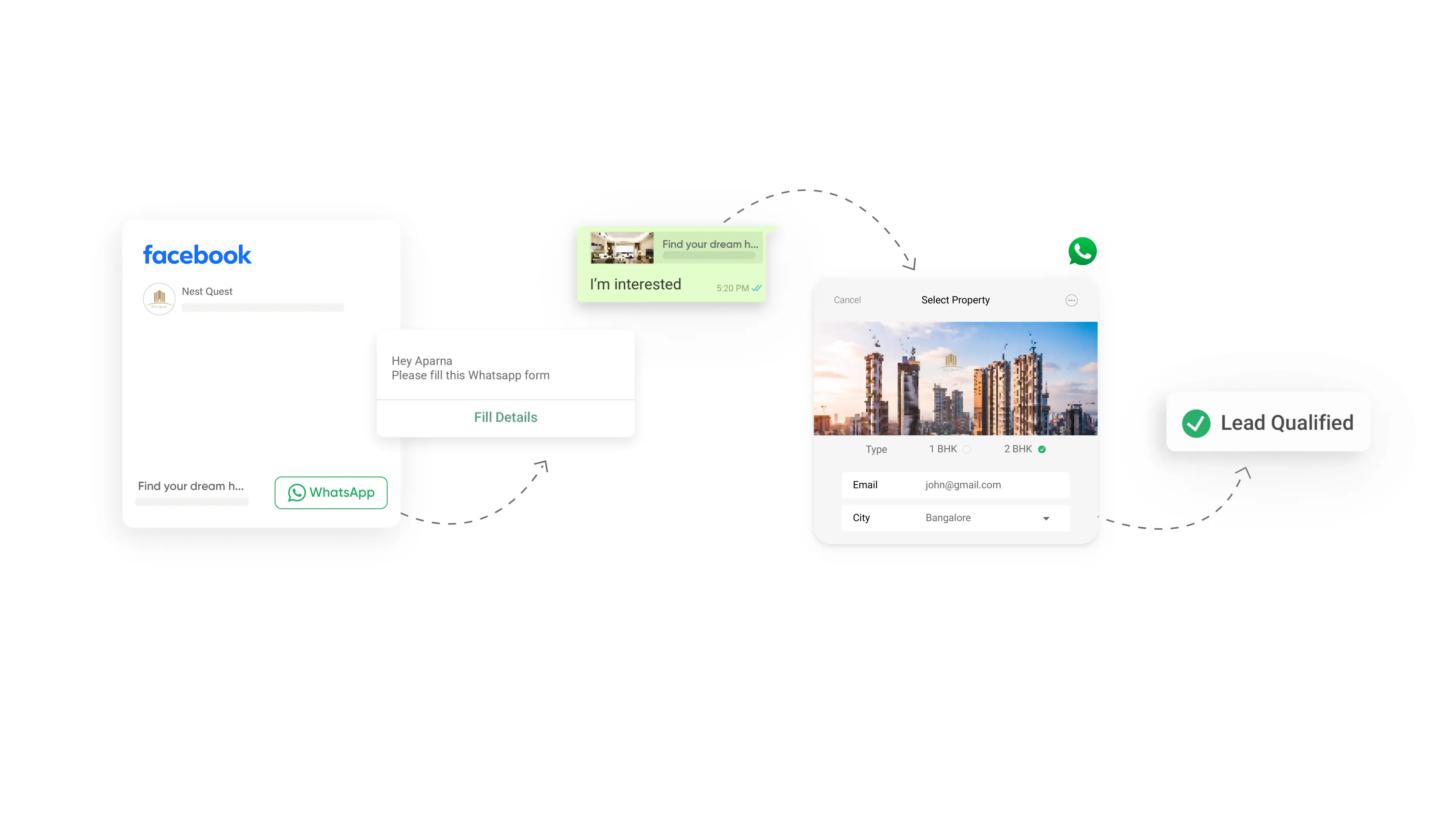Click 'Find your dream h...' in Facebook ad
This screenshot has width=1456, height=819.
(x=190, y=486)
